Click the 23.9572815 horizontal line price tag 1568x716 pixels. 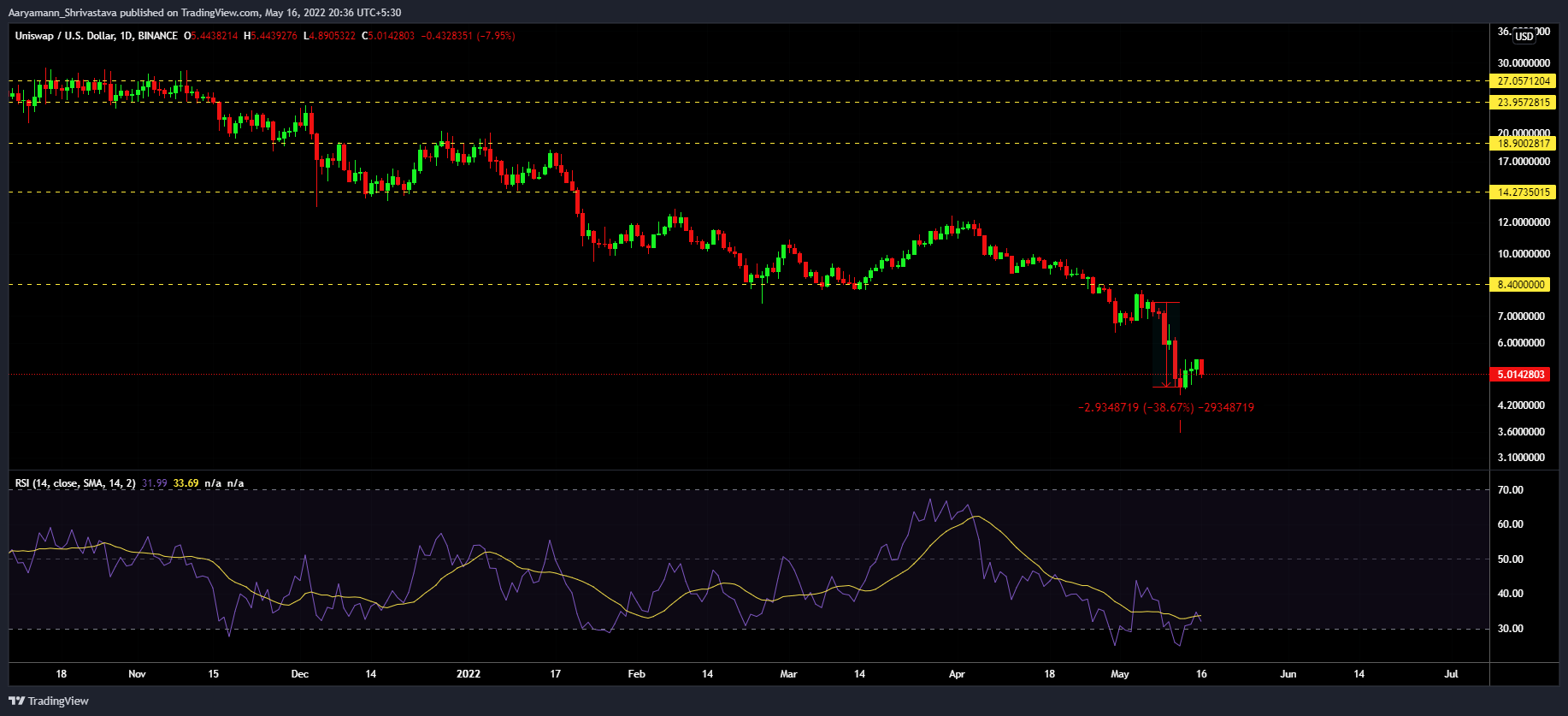(x=1523, y=103)
